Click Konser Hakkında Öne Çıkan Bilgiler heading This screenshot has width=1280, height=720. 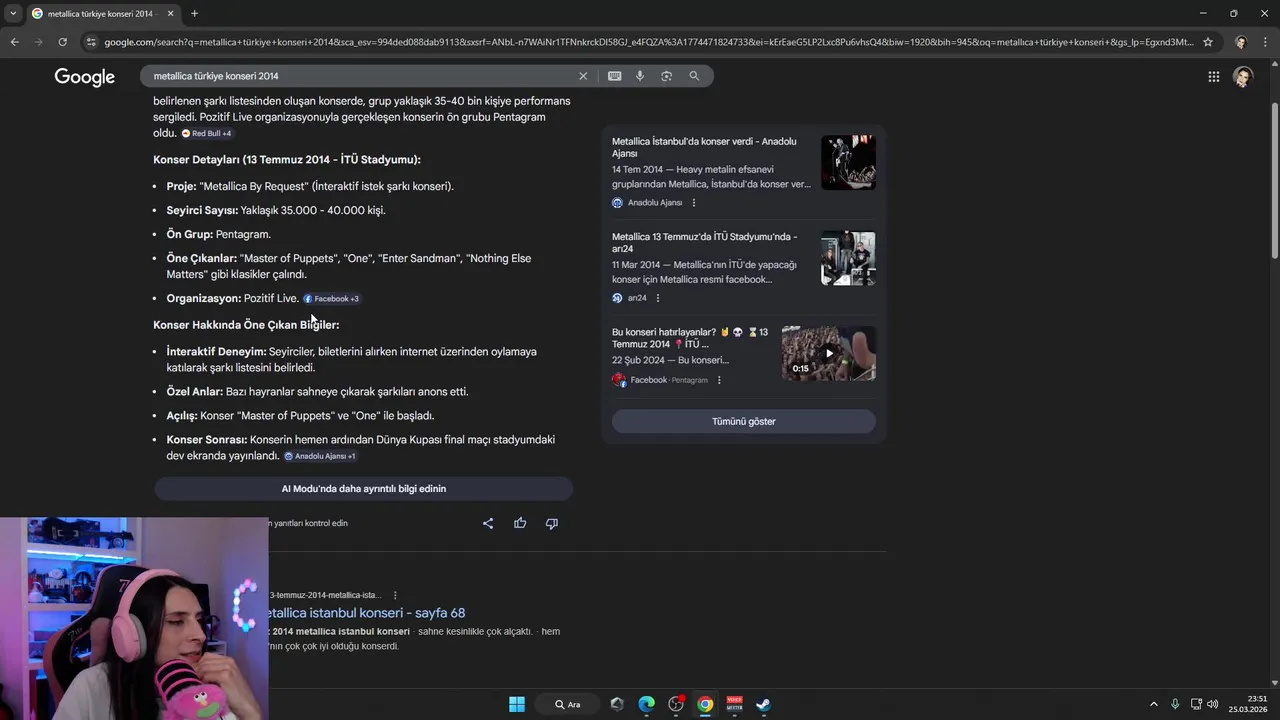pos(246,325)
